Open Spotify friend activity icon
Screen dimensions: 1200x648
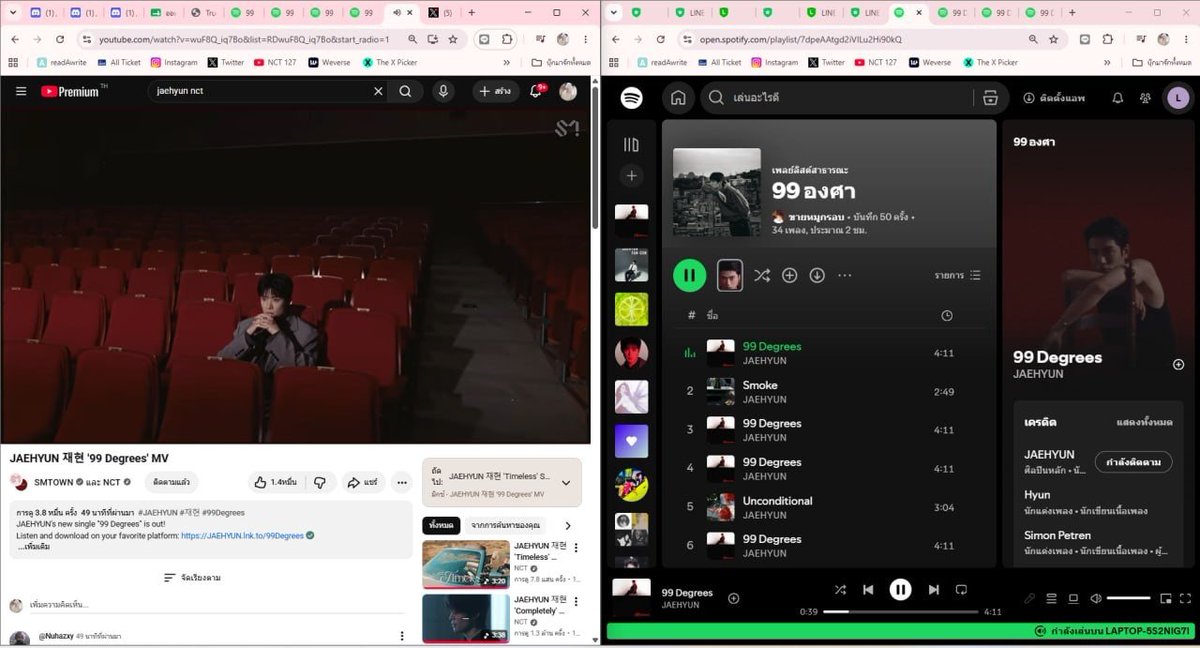coord(1145,98)
